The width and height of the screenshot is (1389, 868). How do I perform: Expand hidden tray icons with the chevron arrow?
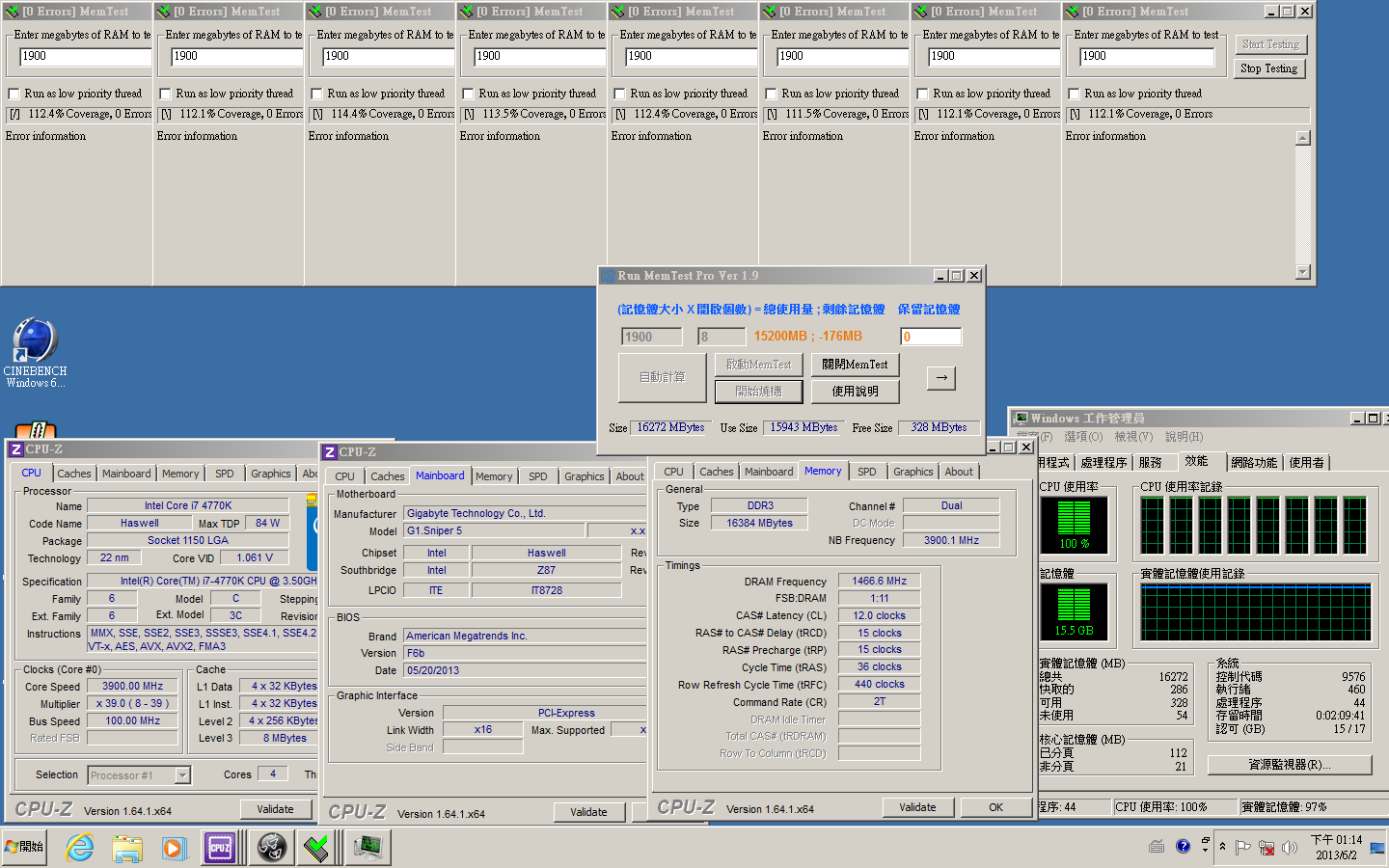click(1222, 847)
